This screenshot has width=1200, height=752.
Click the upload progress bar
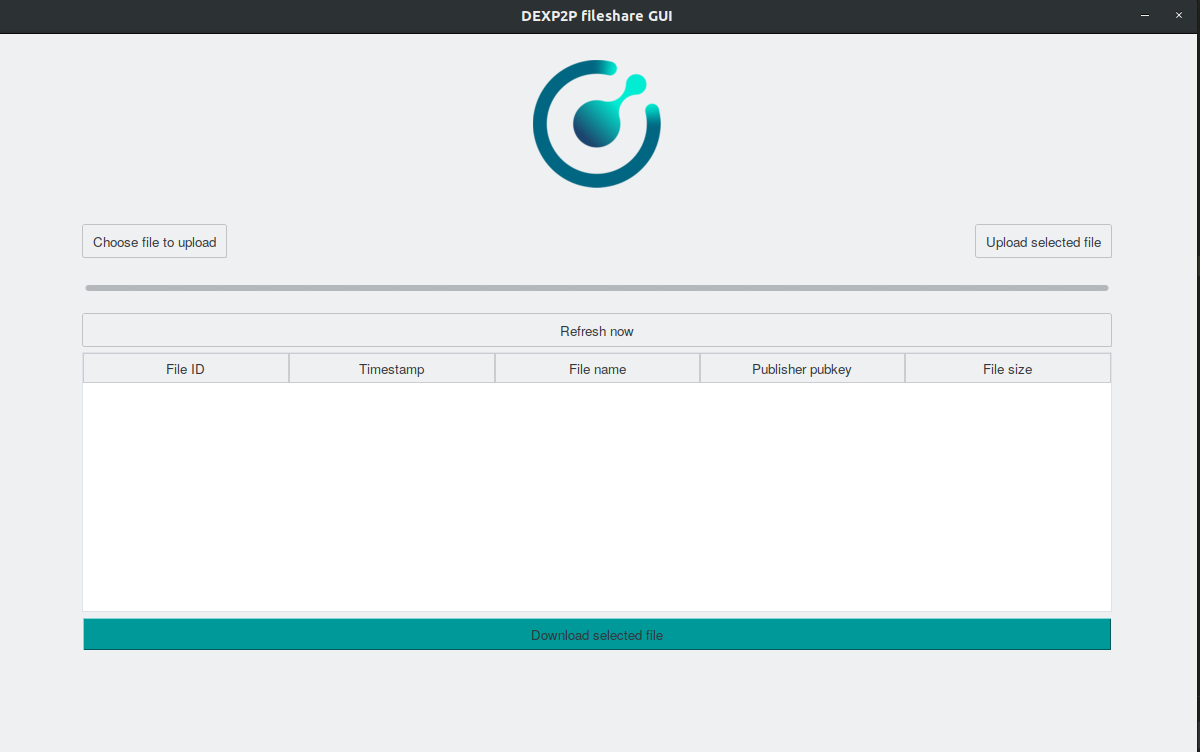pos(597,288)
